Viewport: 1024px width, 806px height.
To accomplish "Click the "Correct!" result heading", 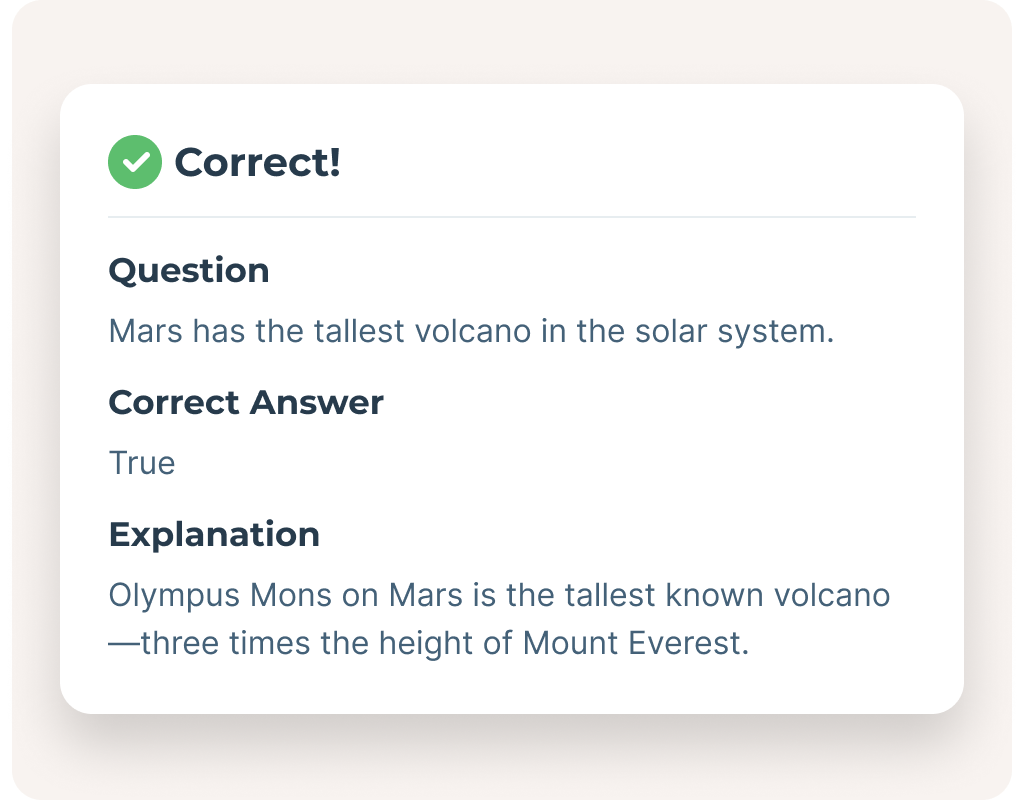I will [257, 162].
